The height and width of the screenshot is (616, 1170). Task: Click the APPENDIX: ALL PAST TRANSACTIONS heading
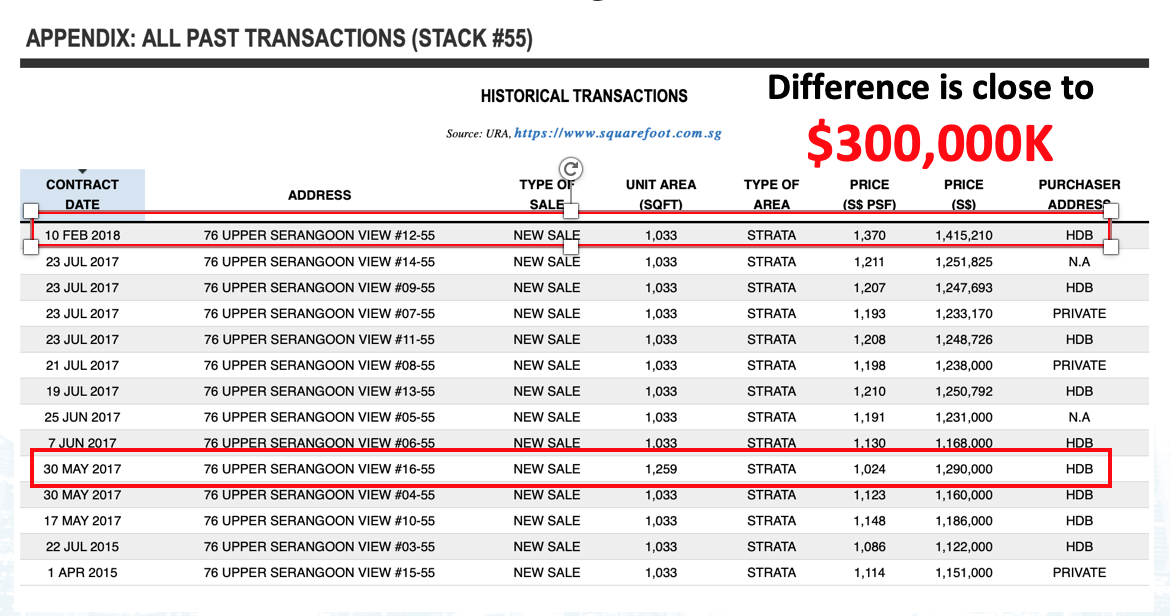click(x=279, y=40)
